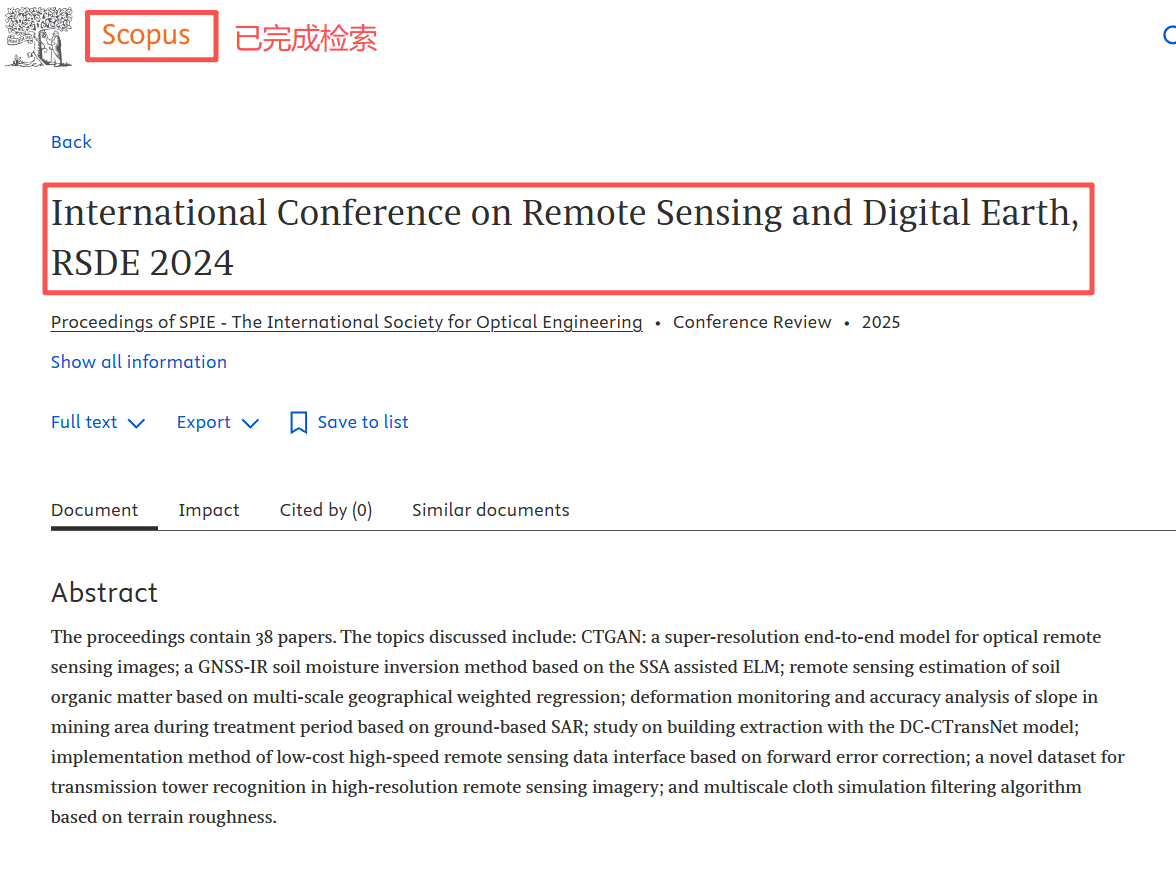The width and height of the screenshot is (1176, 888).
Task: Open the Proceedings of SPIE source link
Action: 346,322
